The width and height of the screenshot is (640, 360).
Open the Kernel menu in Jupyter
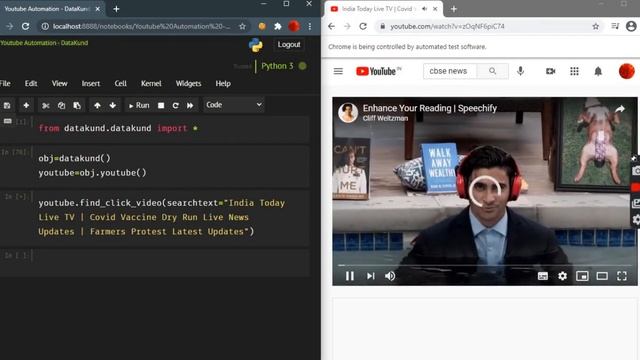(x=151, y=83)
